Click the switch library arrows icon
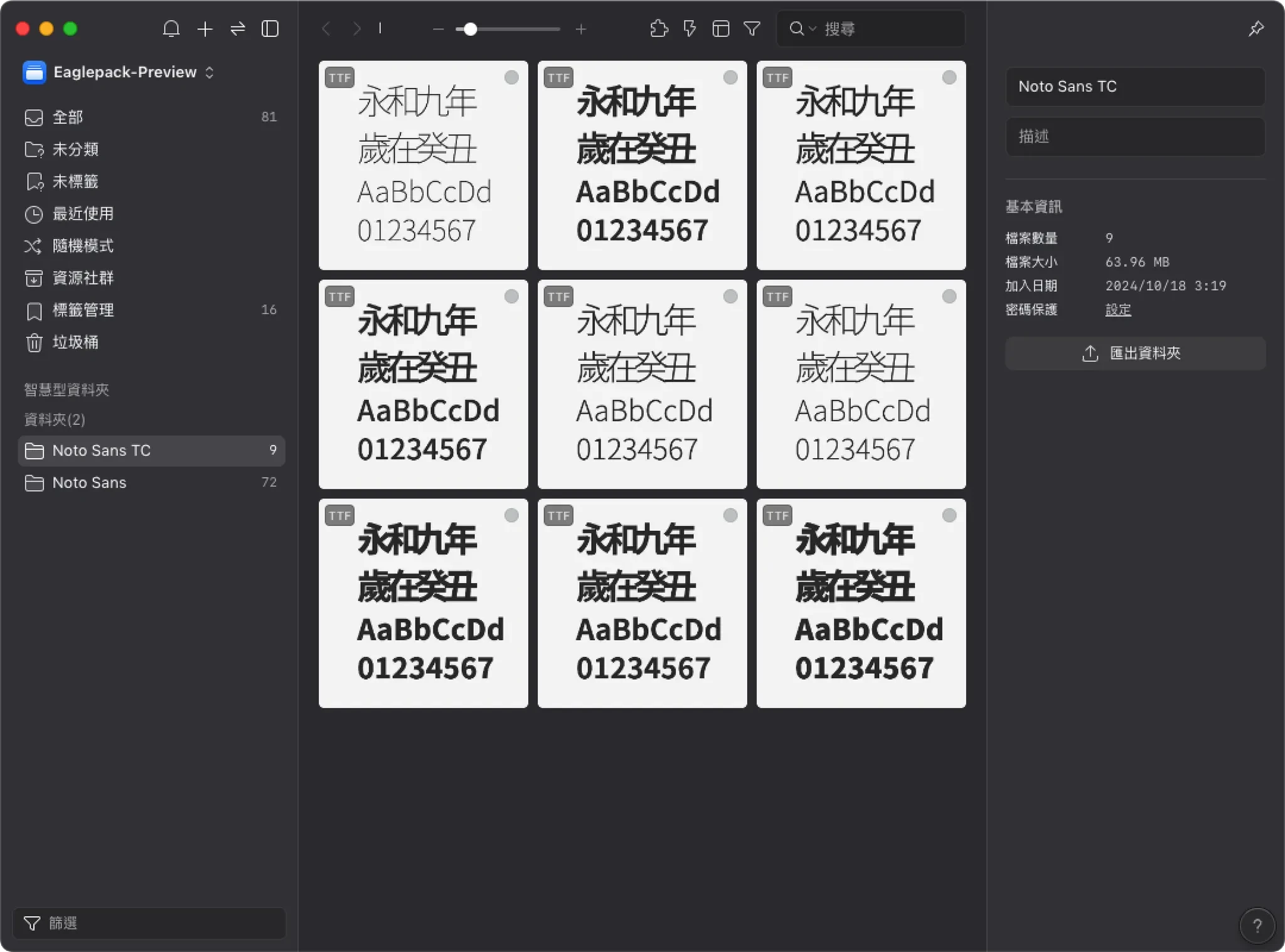Image resolution: width=1285 pixels, height=952 pixels. (238, 29)
